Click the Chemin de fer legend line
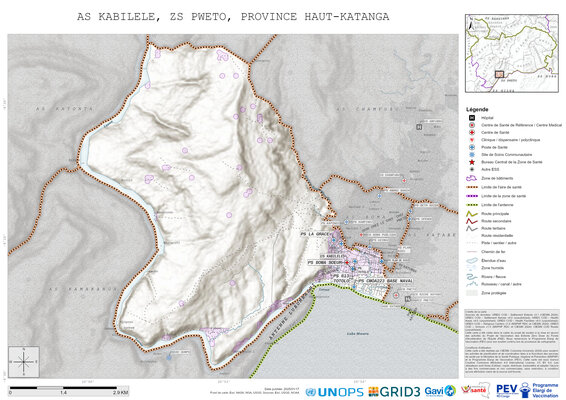The image size is (566, 400). click(x=472, y=252)
